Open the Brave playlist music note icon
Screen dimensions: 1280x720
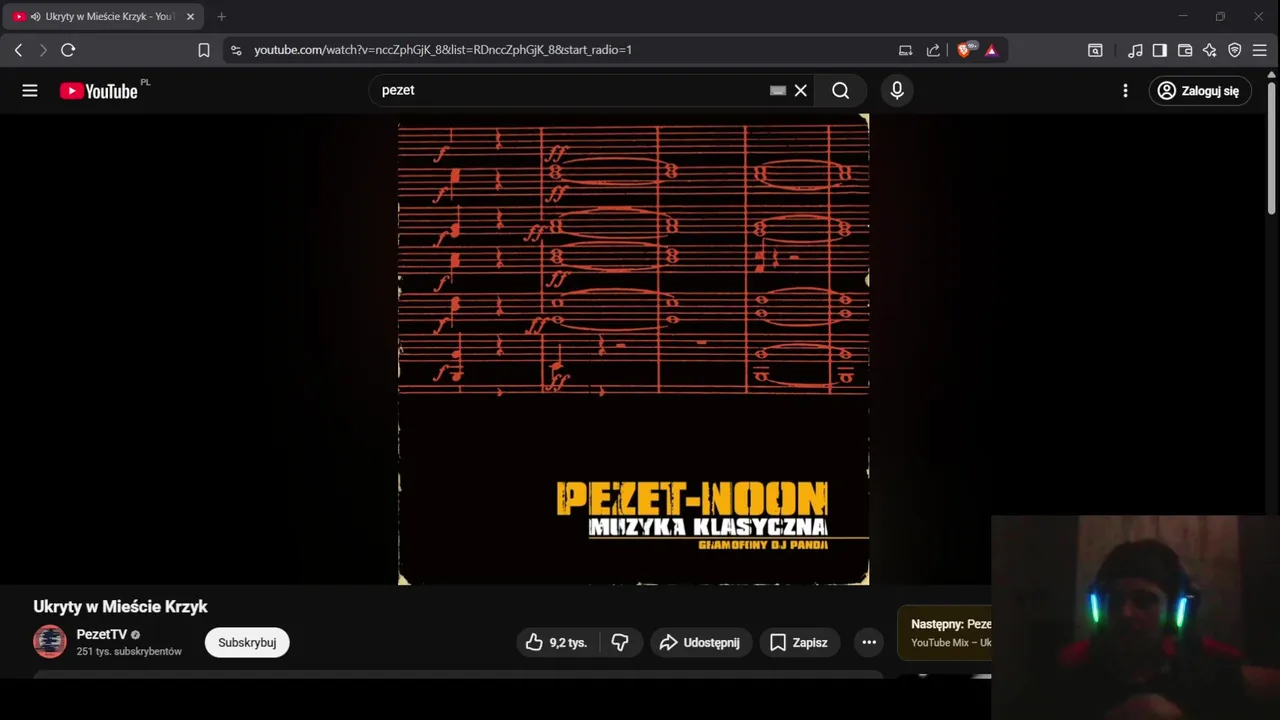1135,50
